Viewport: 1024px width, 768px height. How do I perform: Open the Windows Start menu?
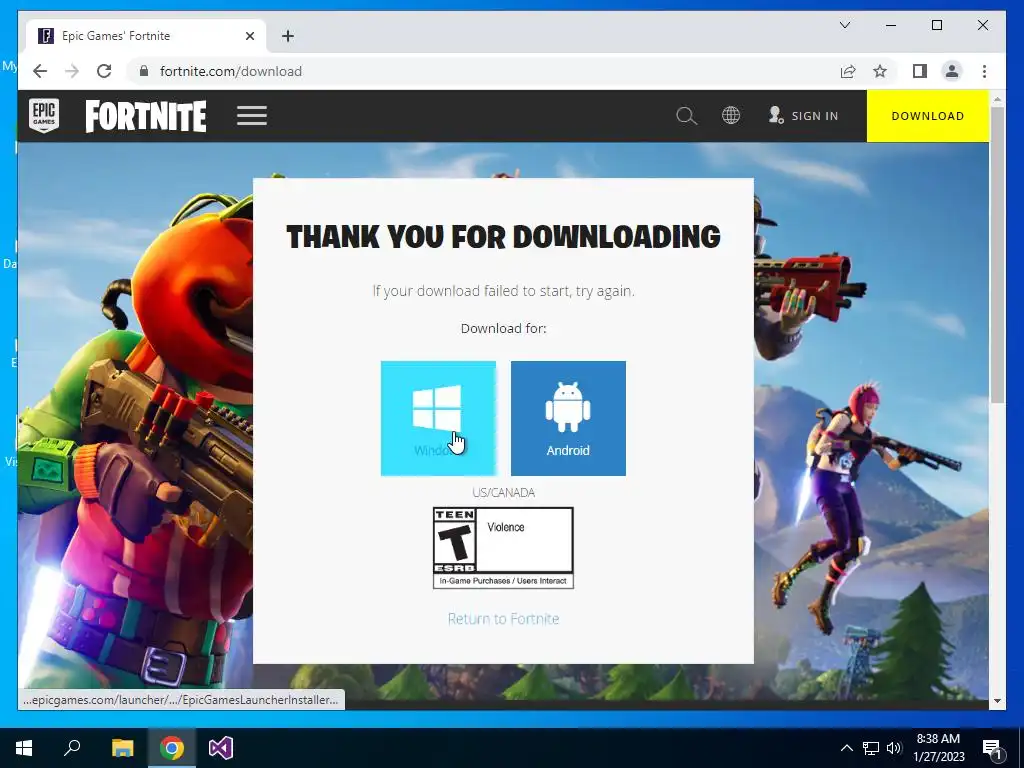tap(24, 748)
